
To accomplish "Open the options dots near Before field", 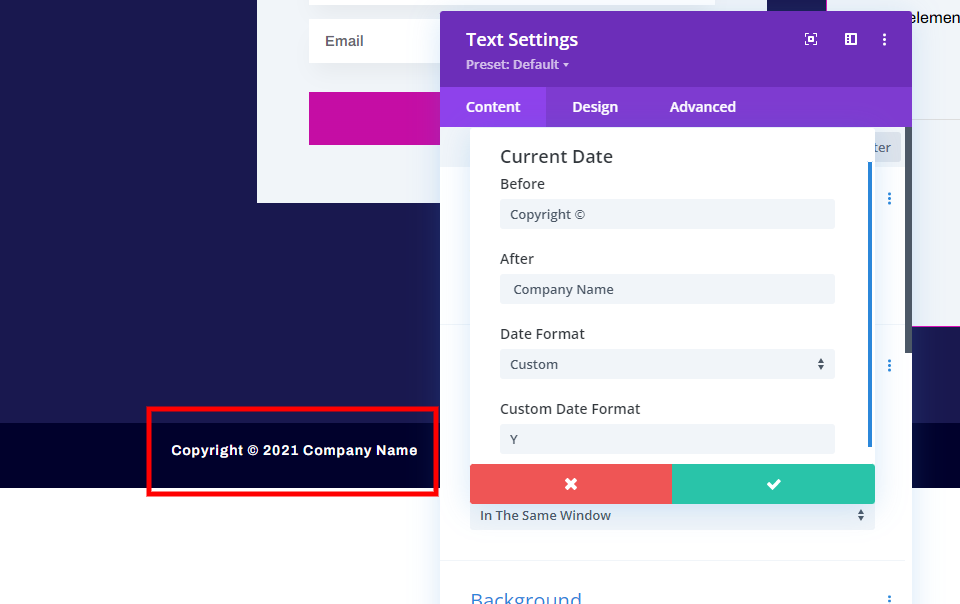I will [x=889, y=198].
